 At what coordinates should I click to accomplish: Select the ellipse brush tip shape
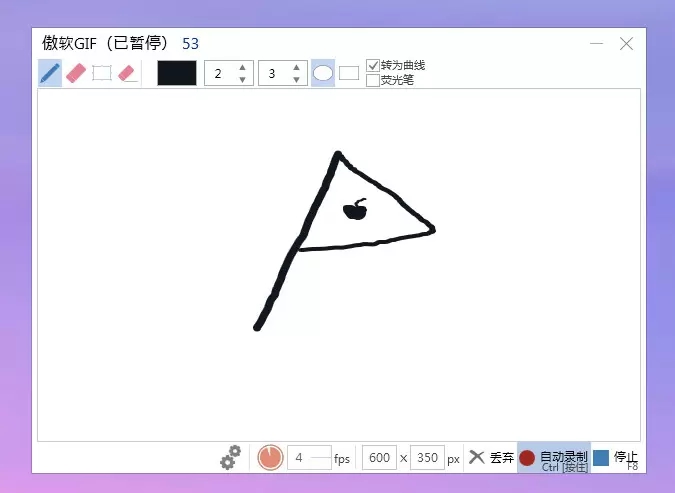coord(323,73)
